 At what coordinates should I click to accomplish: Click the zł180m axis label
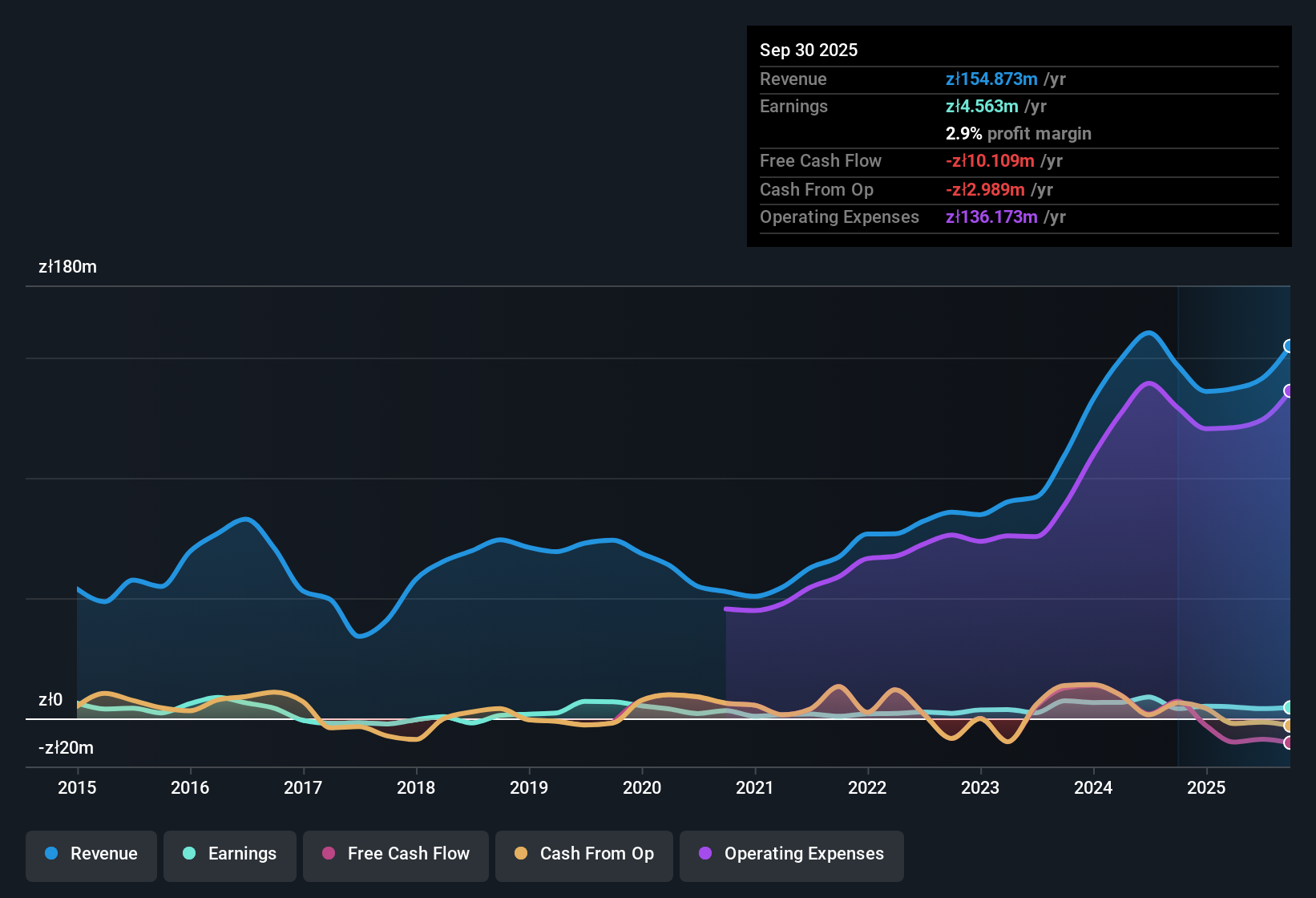pos(67,267)
